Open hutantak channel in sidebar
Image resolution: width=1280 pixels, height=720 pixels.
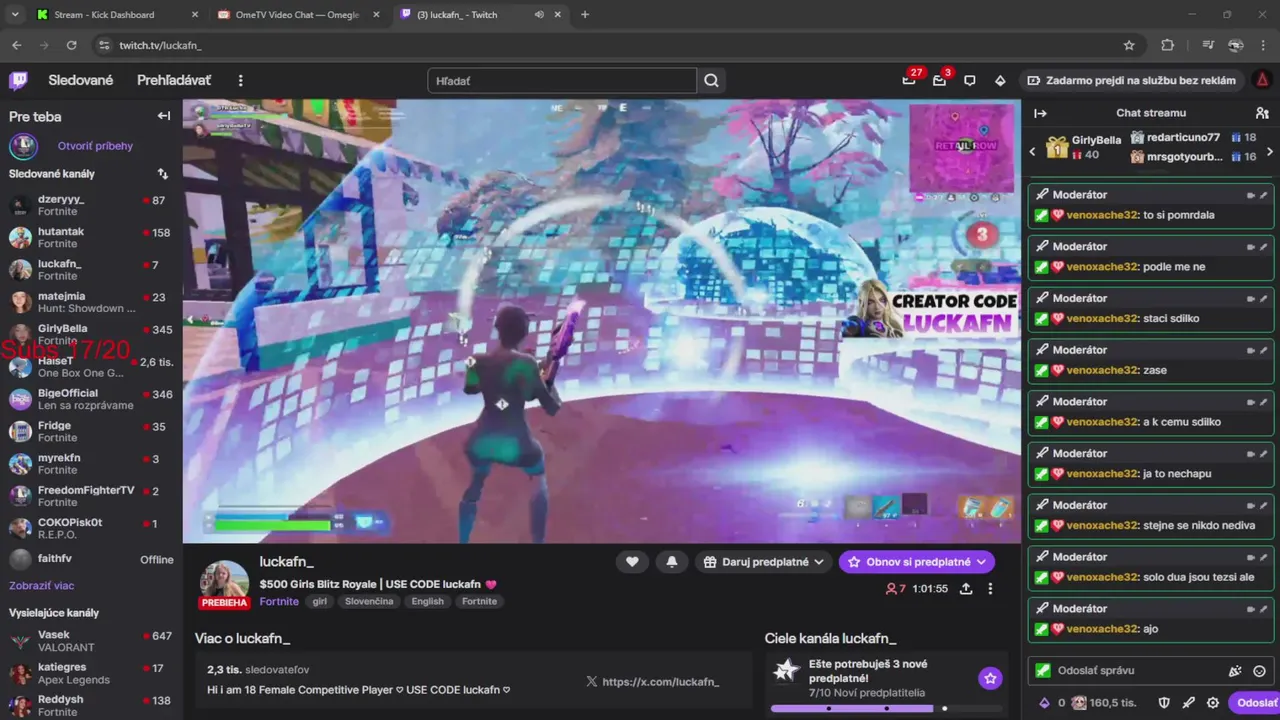click(x=91, y=237)
